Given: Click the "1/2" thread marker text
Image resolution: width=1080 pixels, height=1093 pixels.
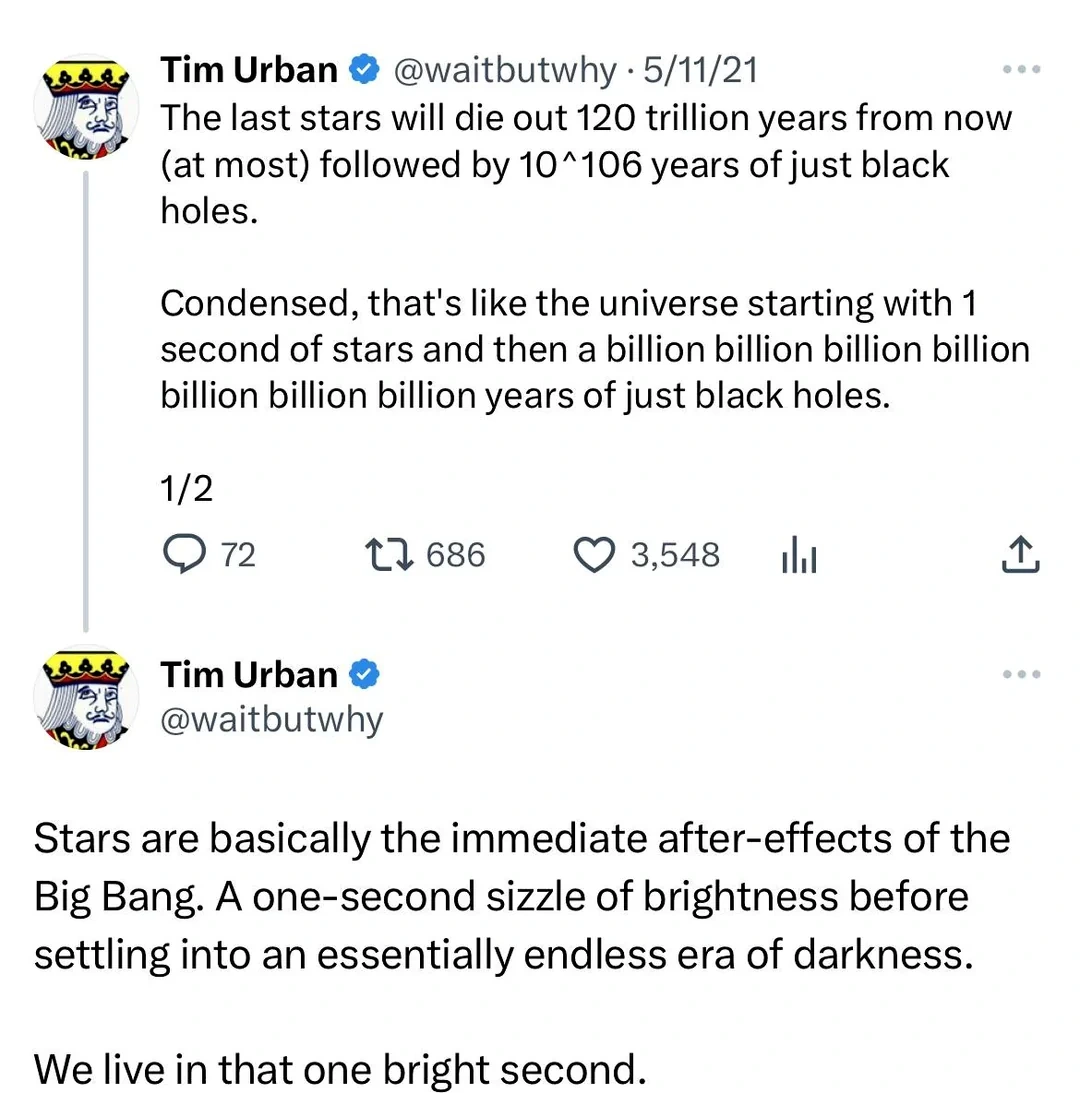Looking at the screenshot, I should pos(186,489).
